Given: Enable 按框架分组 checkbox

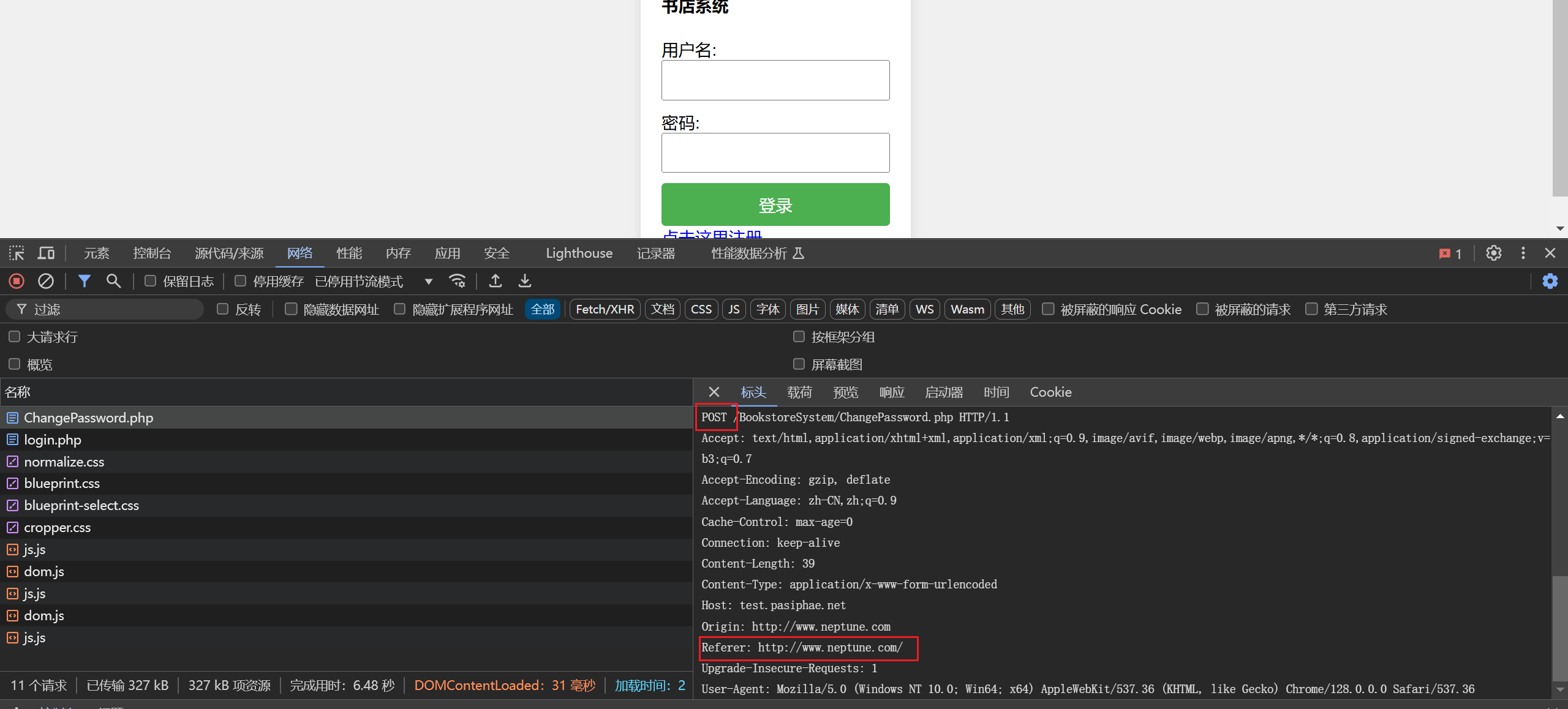Looking at the screenshot, I should click(x=799, y=337).
